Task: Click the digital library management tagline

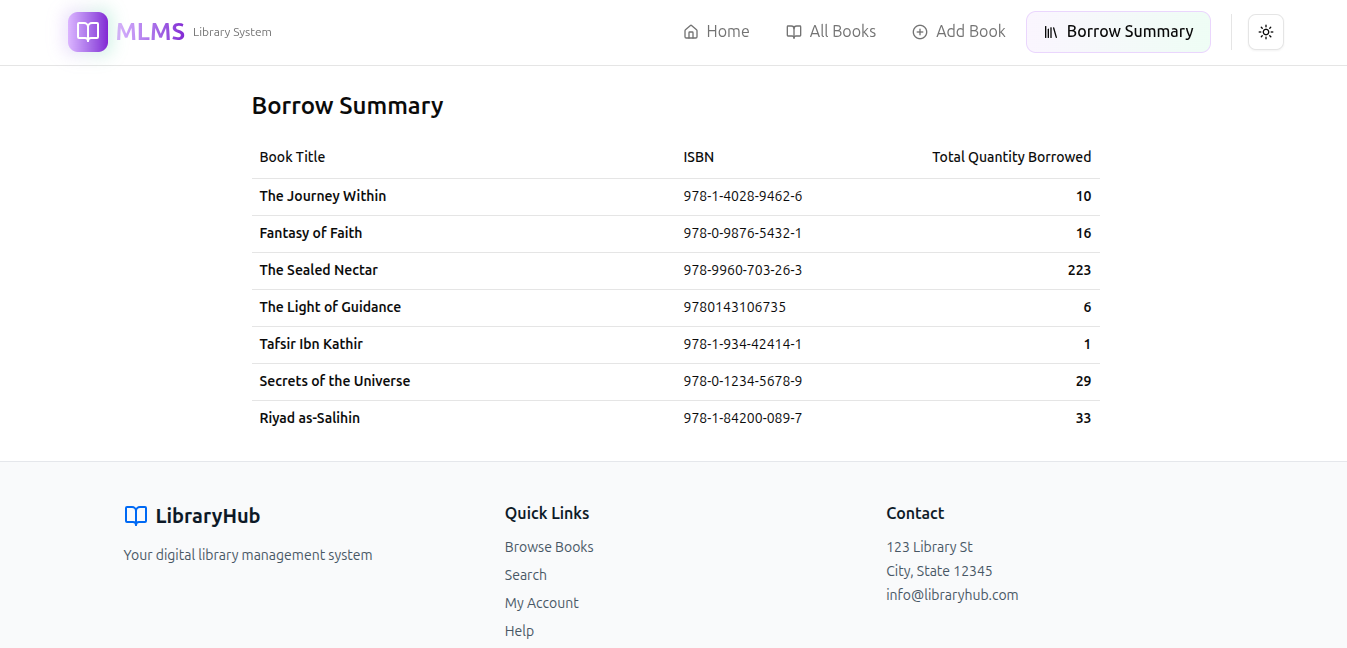Action: coord(248,555)
